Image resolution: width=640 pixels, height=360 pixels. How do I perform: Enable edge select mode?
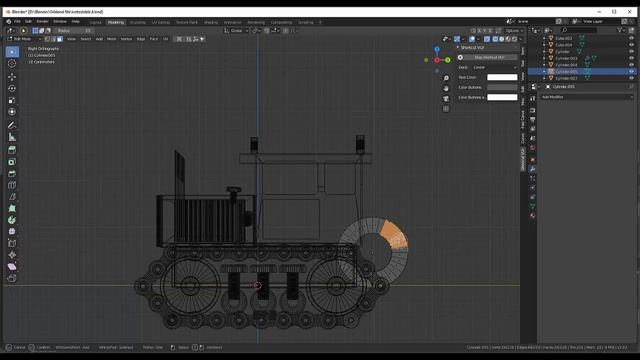point(53,39)
